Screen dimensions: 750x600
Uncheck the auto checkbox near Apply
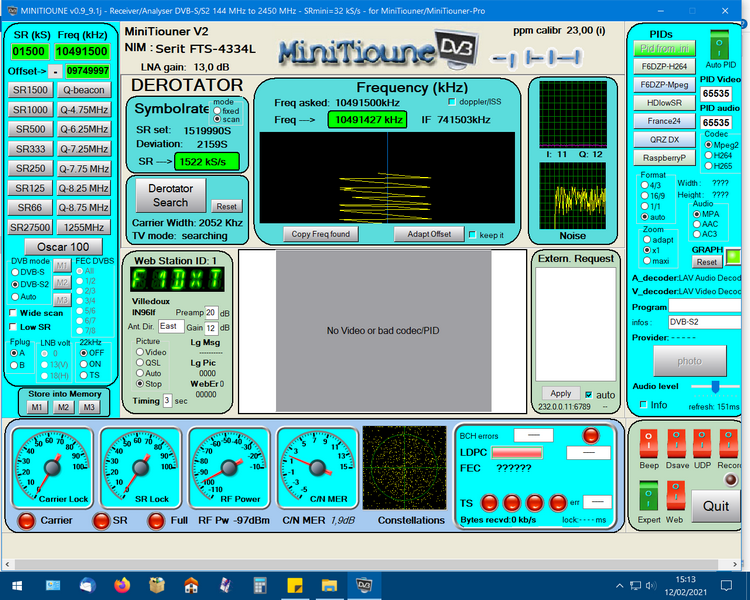[x=589, y=395]
